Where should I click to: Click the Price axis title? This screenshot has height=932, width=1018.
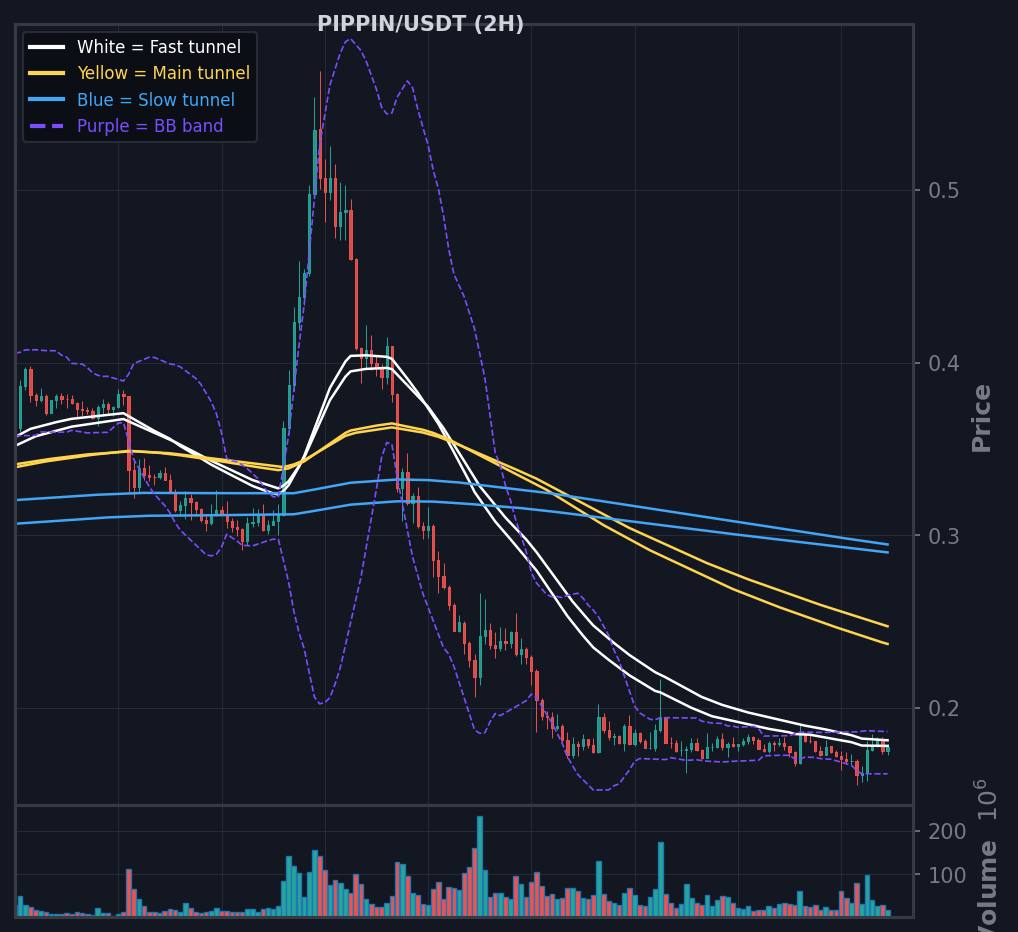pos(982,419)
